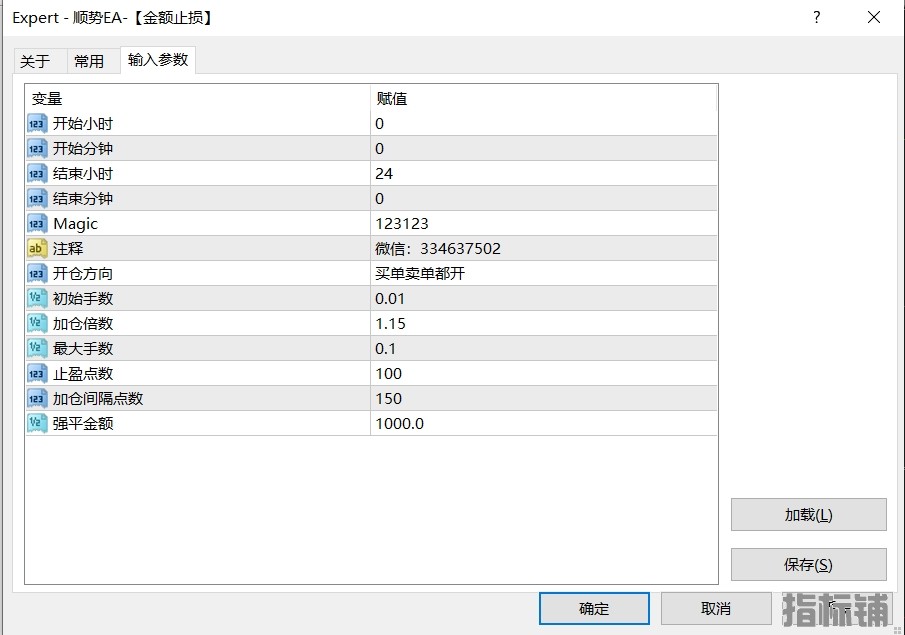
Task: Click the string 'ab' icon beside 注释
Action: 37,249
